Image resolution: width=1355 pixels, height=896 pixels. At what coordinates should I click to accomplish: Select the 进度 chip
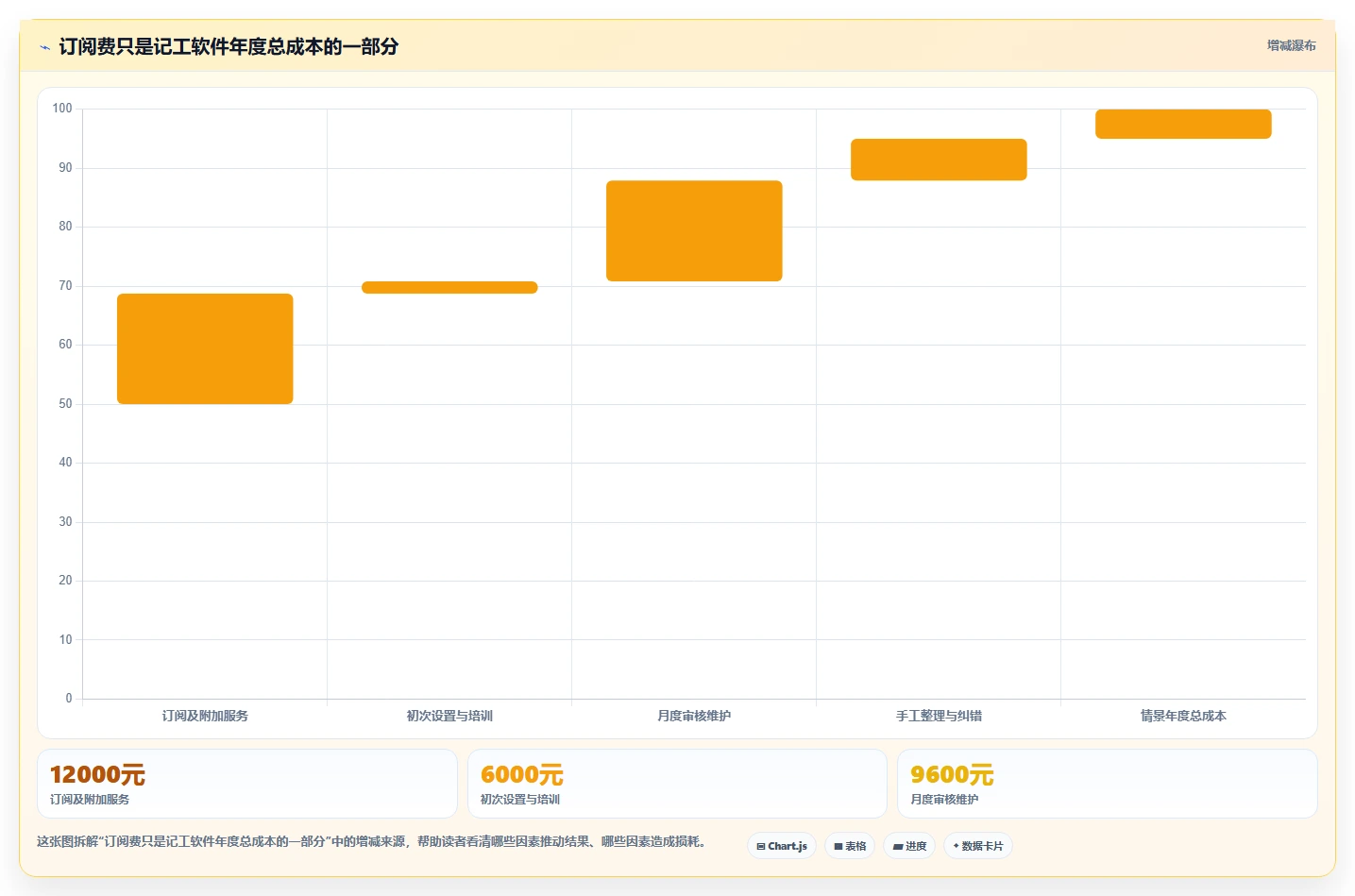click(x=909, y=846)
